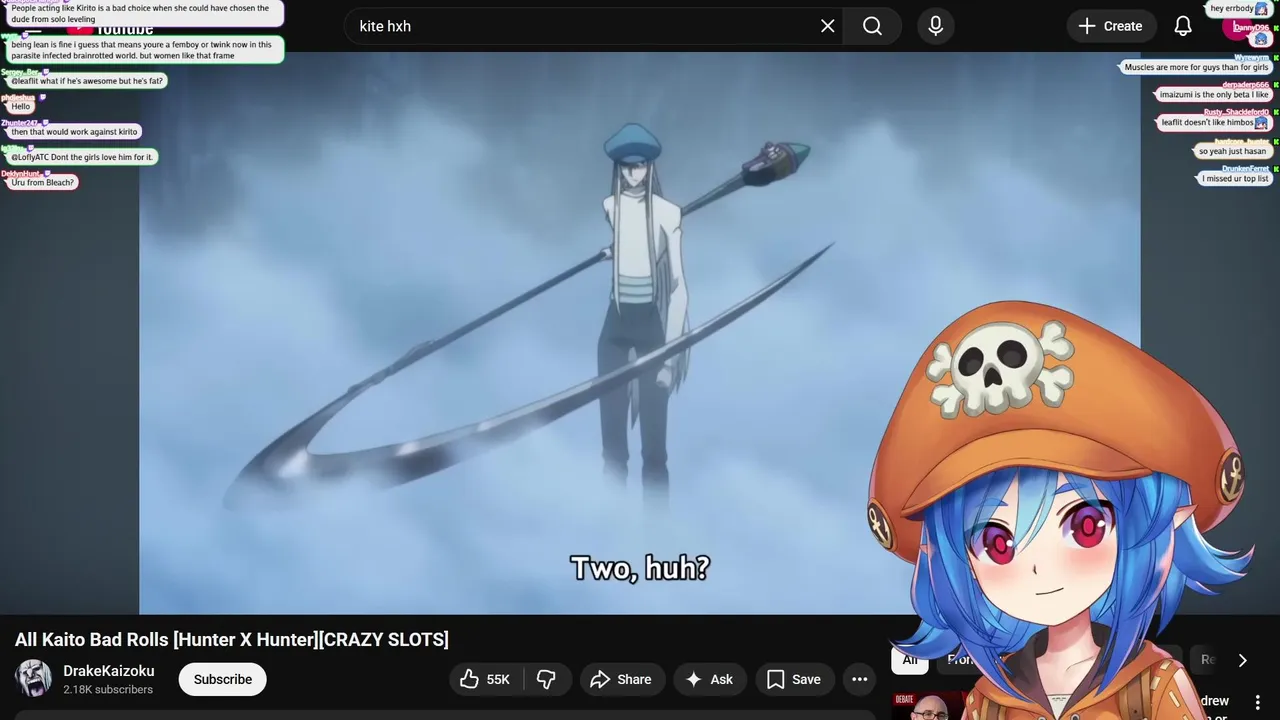Open the Ask AI feature
The height and width of the screenshot is (720, 1280).
pos(709,679)
